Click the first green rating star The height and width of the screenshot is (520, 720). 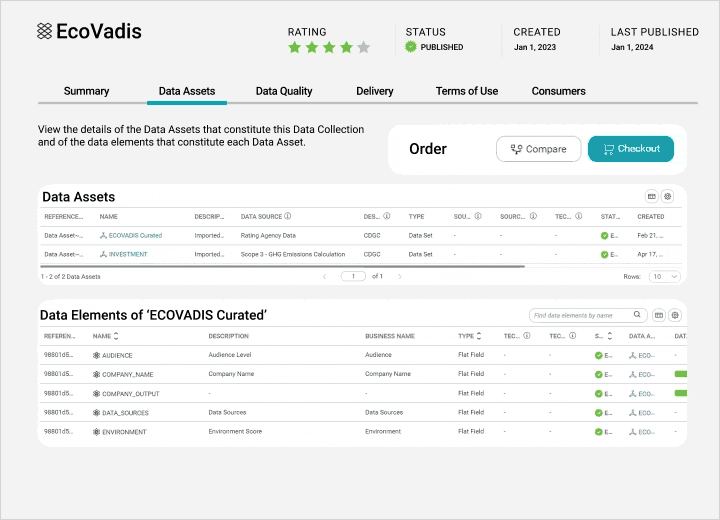[295, 47]
